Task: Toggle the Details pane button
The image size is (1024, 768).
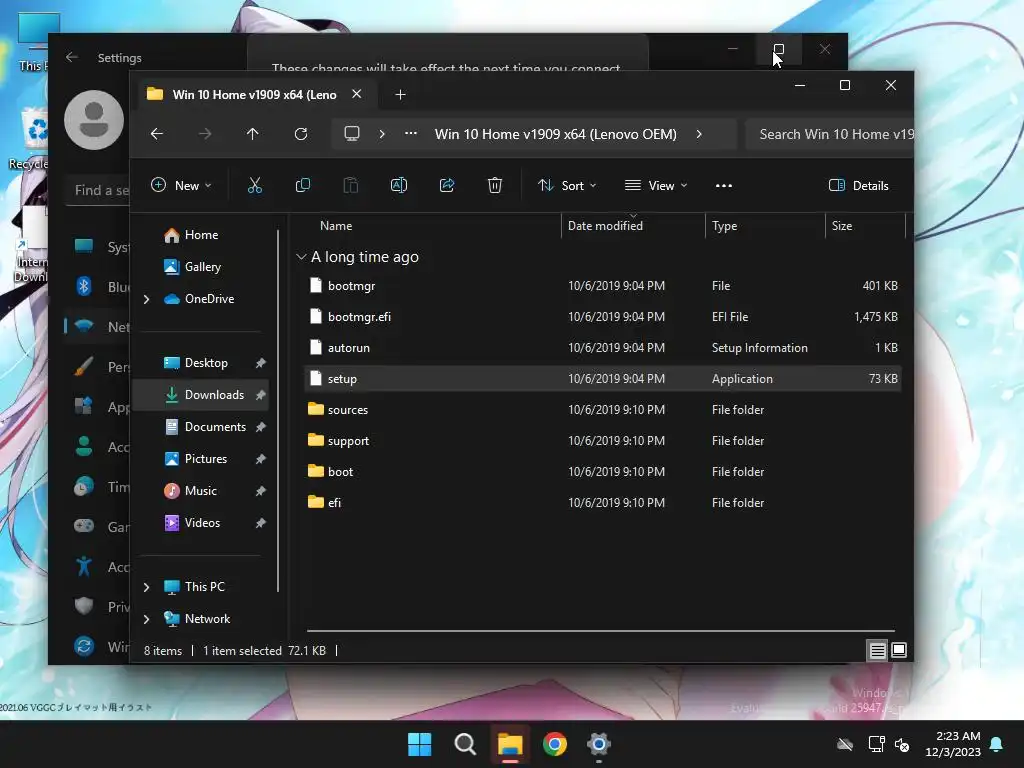Action: pos(858,185)
